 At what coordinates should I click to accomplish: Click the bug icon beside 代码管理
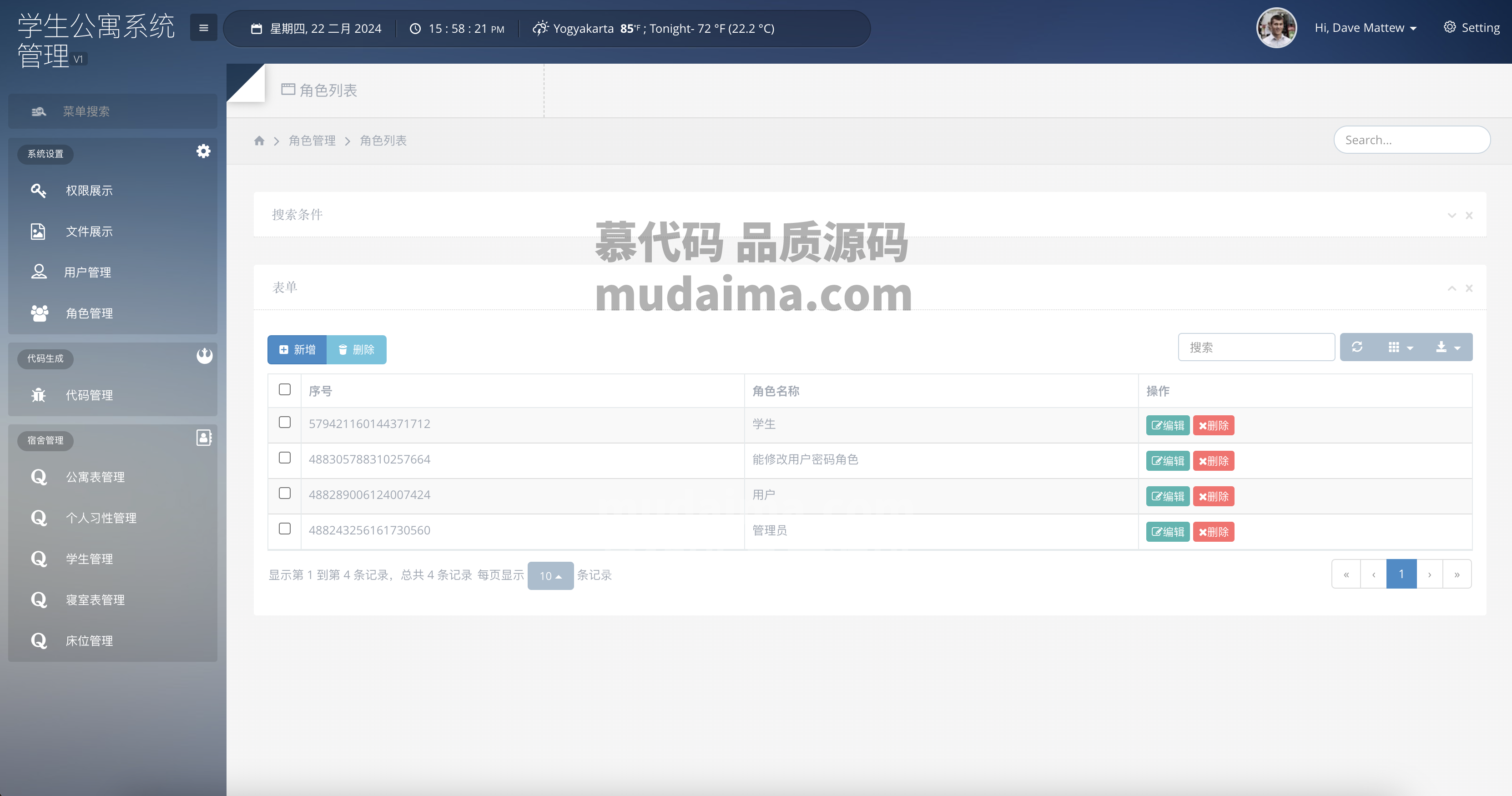click(x=39, y=395)
